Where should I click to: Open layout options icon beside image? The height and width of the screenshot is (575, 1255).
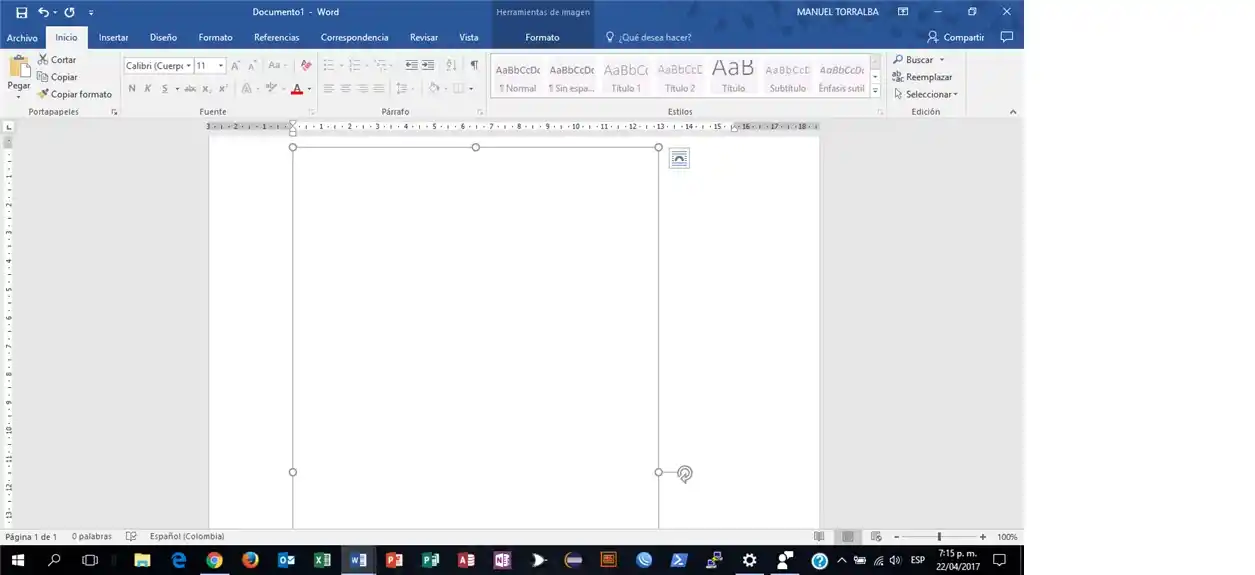click(679, 159)
